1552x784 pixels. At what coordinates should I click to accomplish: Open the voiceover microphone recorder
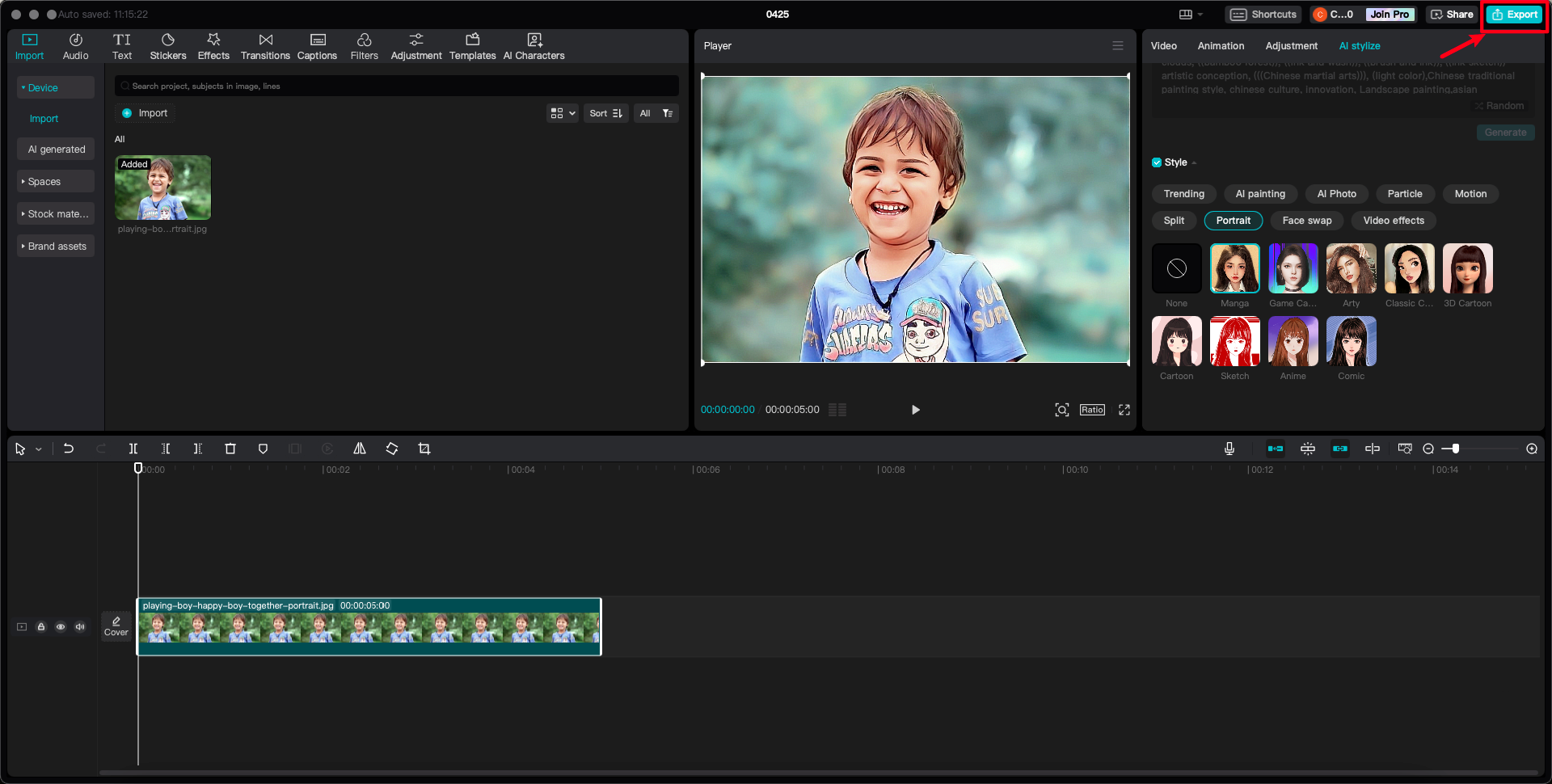[x=1229, y=449]
